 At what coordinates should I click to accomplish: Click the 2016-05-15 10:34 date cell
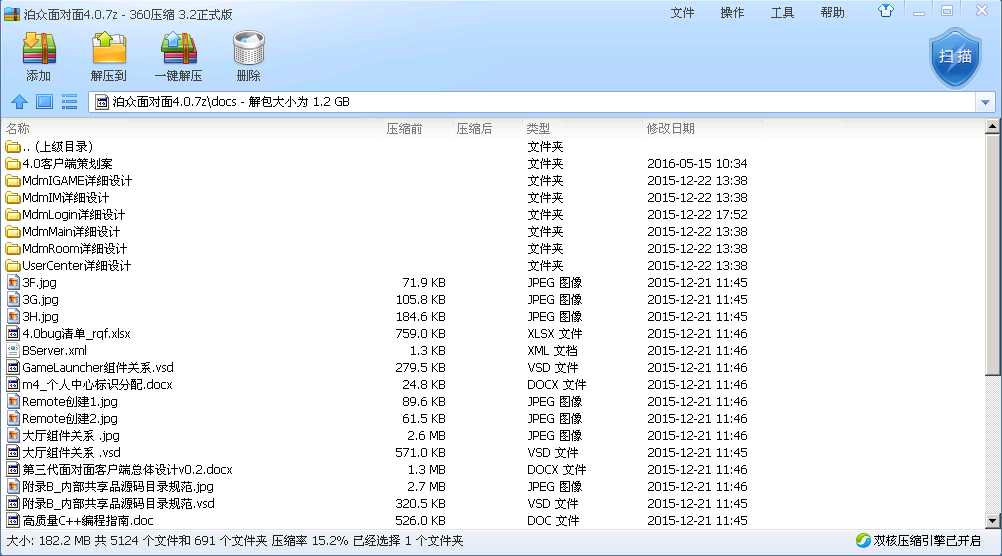point(697,164)
